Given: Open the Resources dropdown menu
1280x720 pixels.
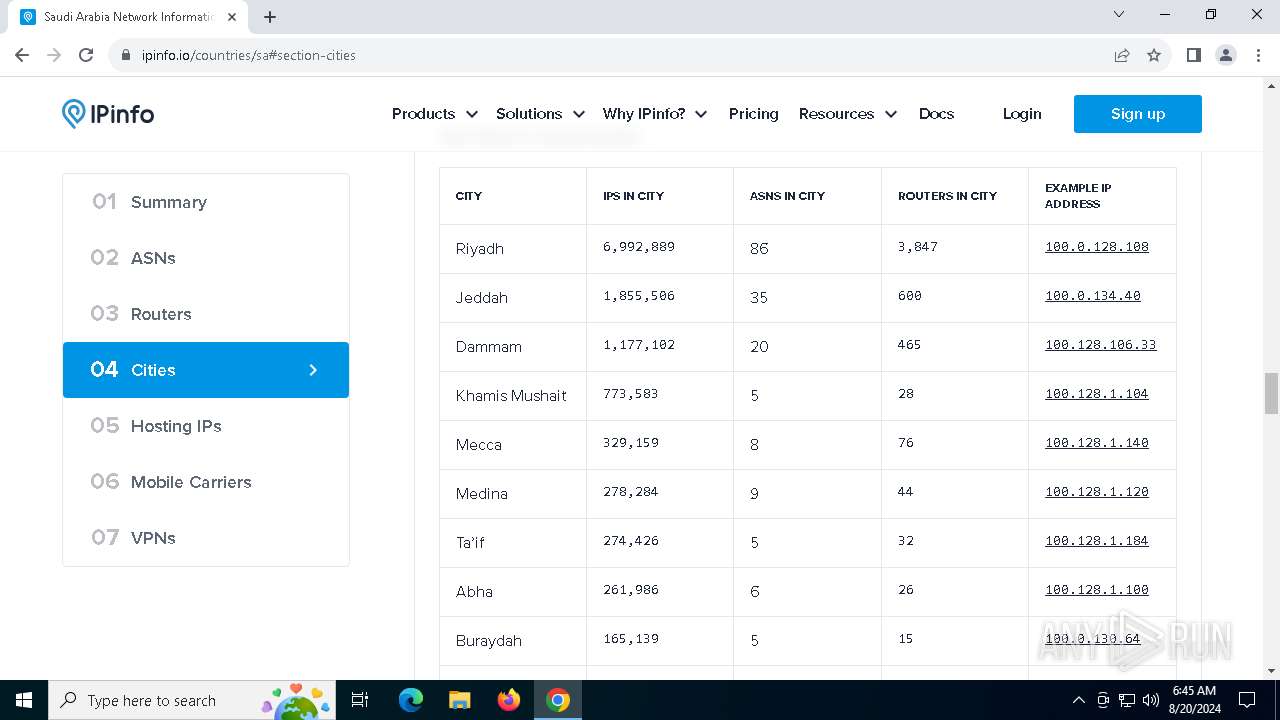Looking at the screenshot, I should [847, 114].
